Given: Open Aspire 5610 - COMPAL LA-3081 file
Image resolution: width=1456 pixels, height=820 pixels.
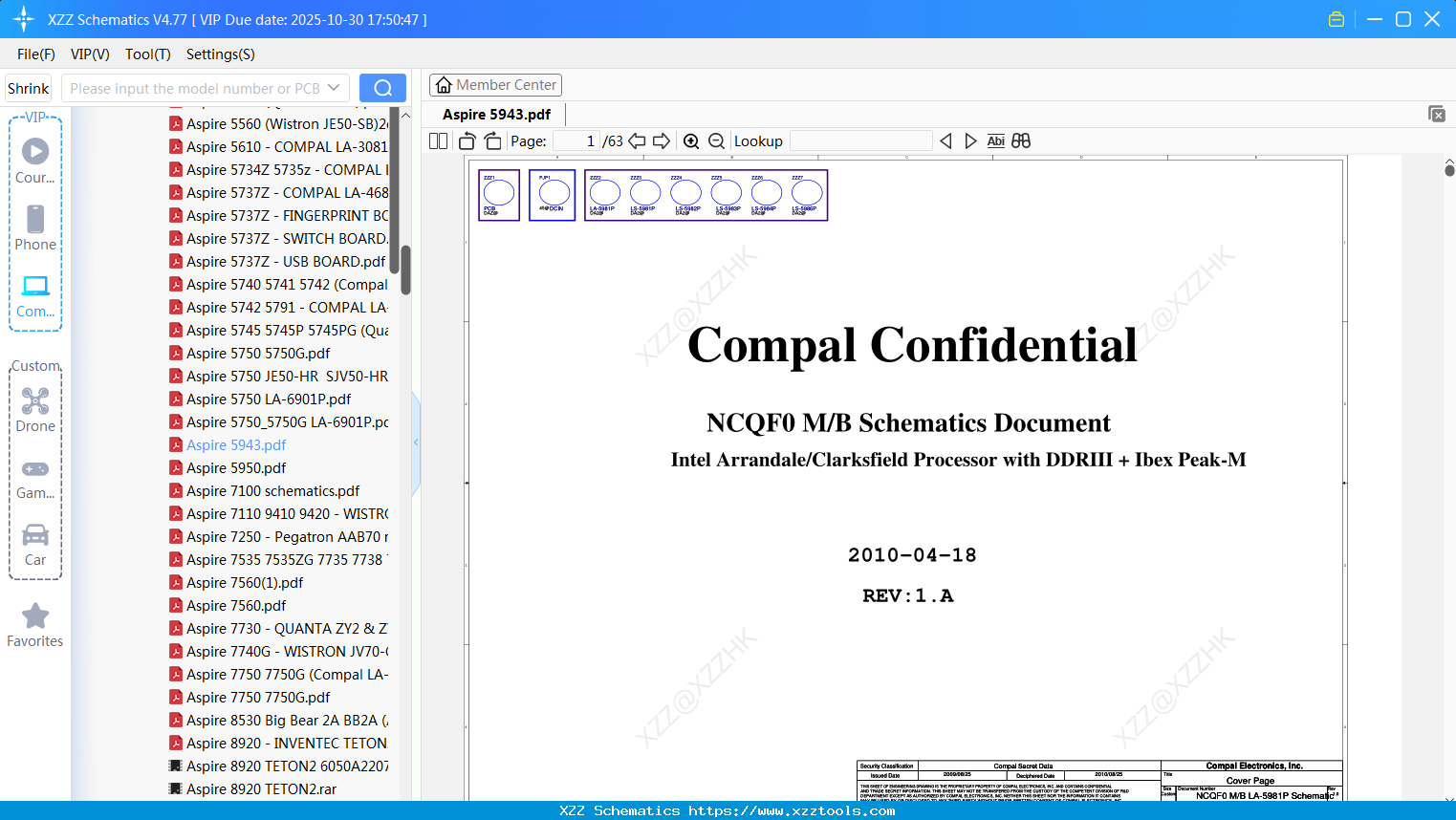Looking at the screenshot, I should pos(278,146).
